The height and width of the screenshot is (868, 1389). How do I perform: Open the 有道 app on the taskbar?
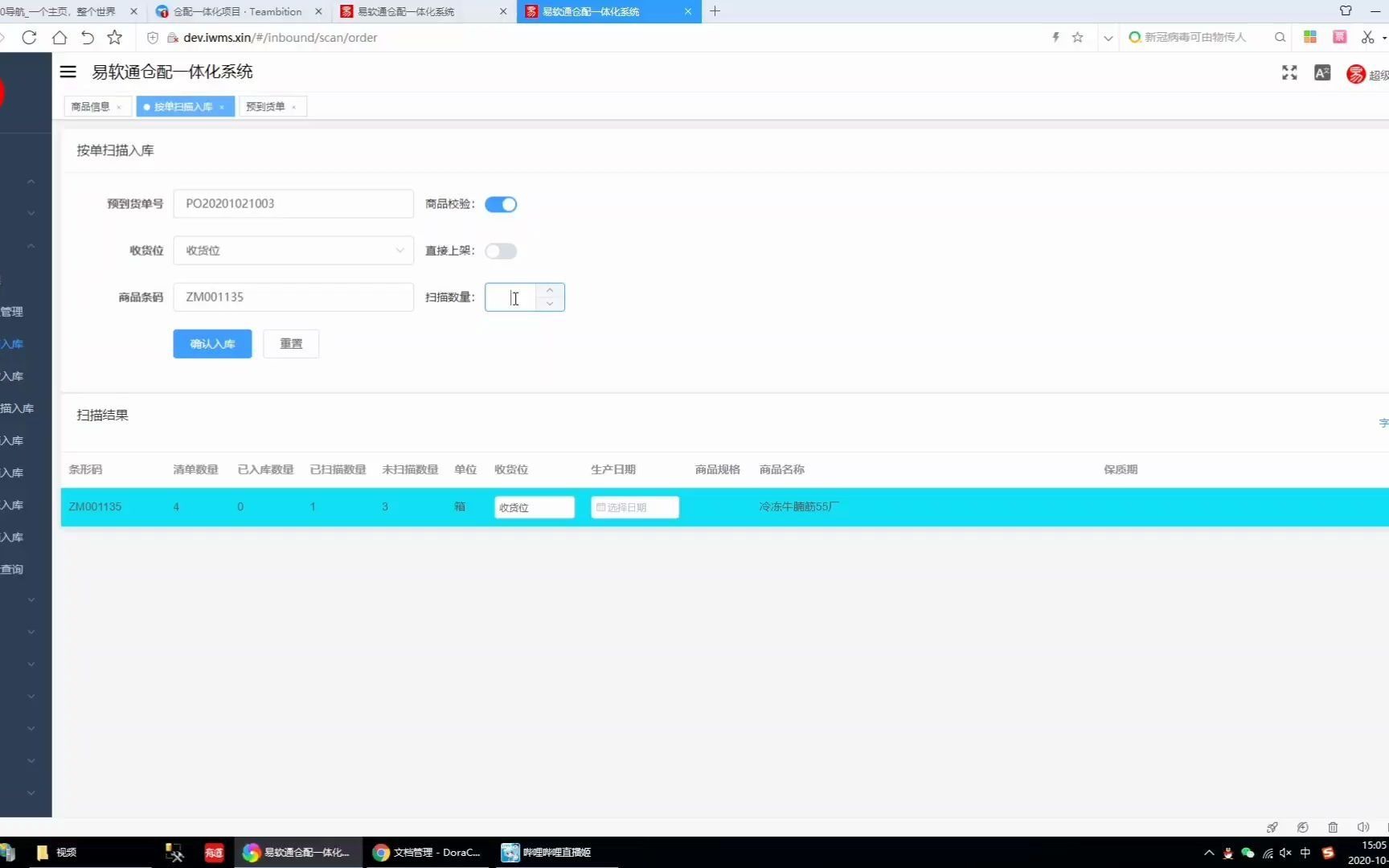tap(214, 853)
